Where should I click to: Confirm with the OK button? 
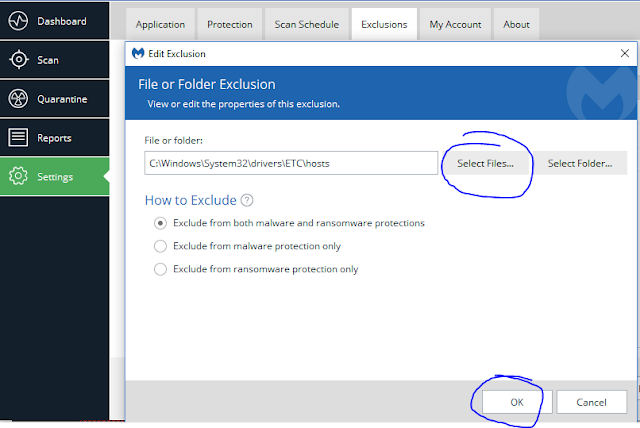pyautogui.click(x=517, y=402)
